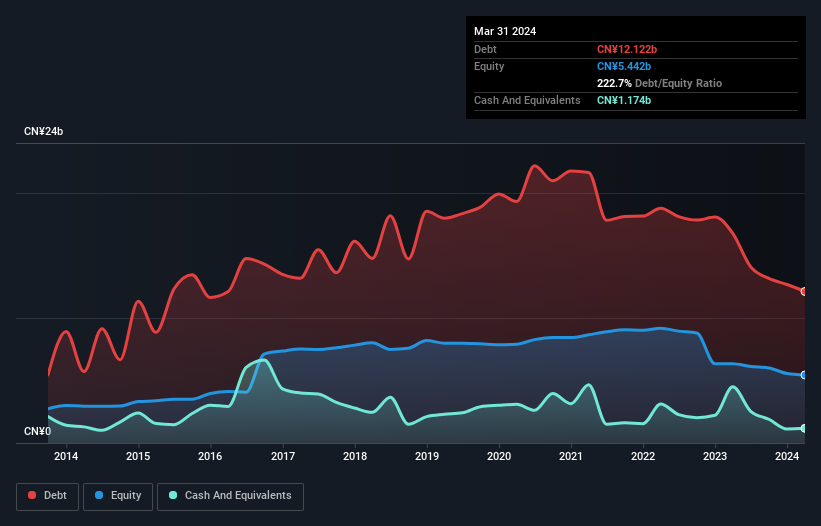821x526 pixels.
Task: Click the 2024 x-axis label
Action: [787, 456]
